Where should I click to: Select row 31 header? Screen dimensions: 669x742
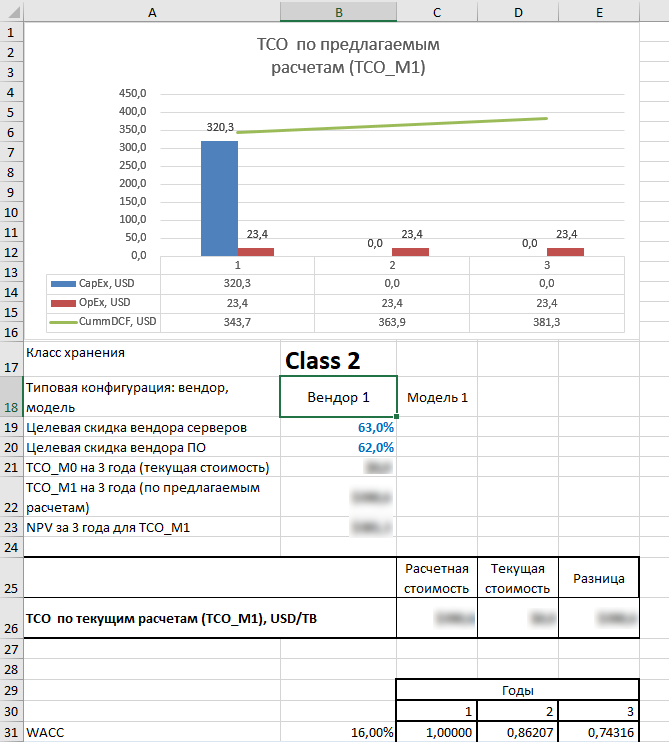[x=11, y=733]
